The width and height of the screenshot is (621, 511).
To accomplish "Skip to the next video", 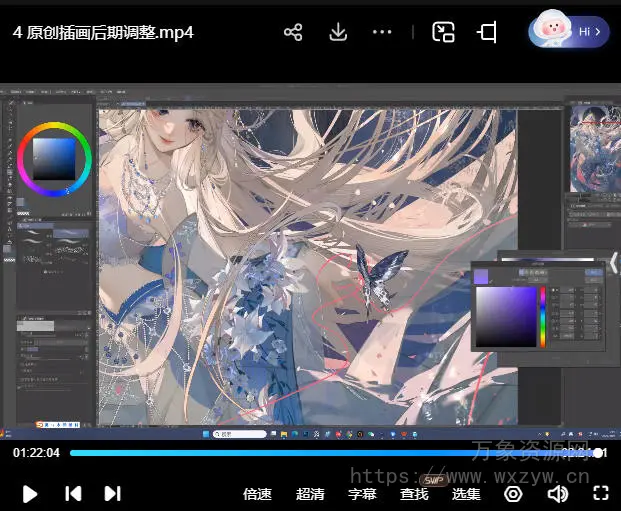I will tap(112, 493).
